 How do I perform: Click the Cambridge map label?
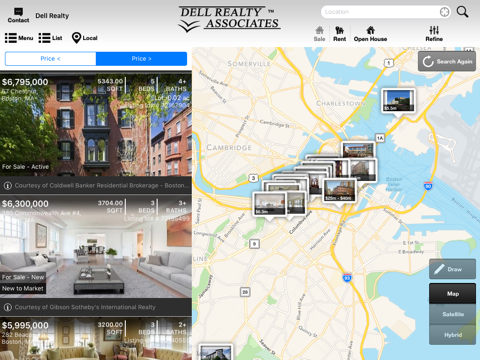pos(229,147)
